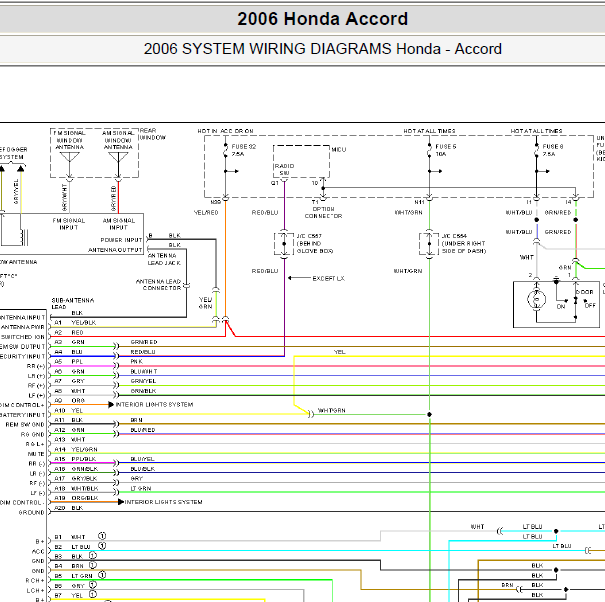Select the "A2 RED" pin label
The width and height of the screenshot is (605, 602).
click(69, 332)
